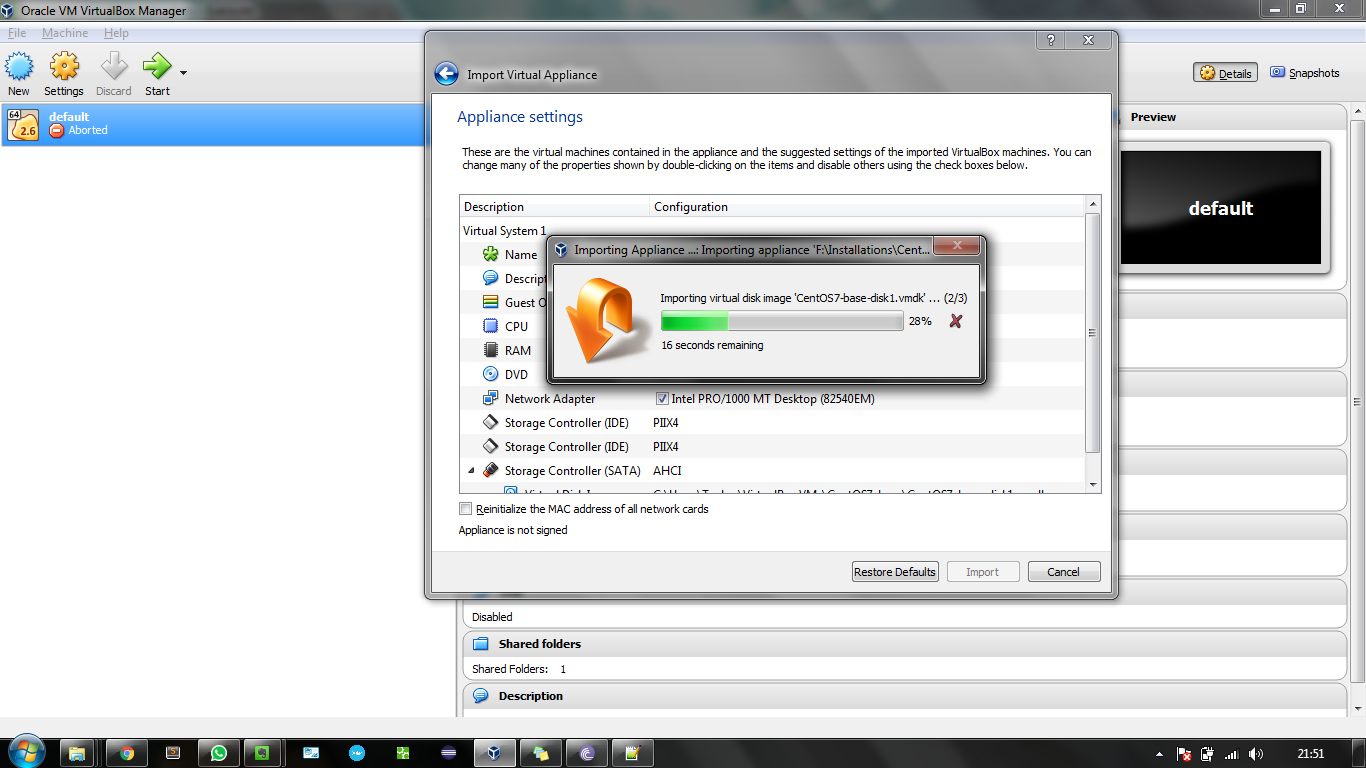The image size is (1366, 768).
Task: Cancel import with the red X icon
Action: click(x=956, y=321)
